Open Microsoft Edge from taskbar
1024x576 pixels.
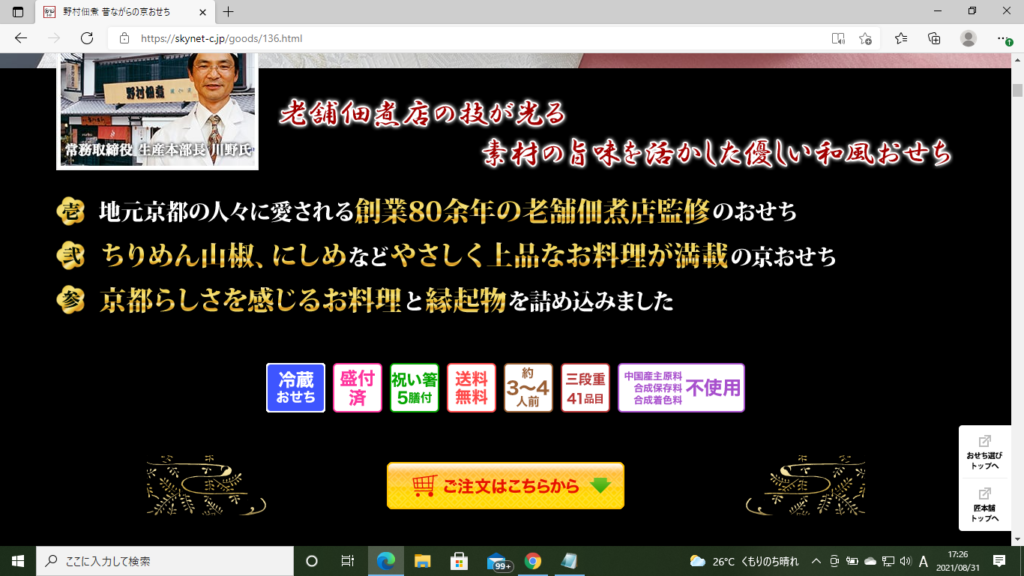click(x=386, y=561)
